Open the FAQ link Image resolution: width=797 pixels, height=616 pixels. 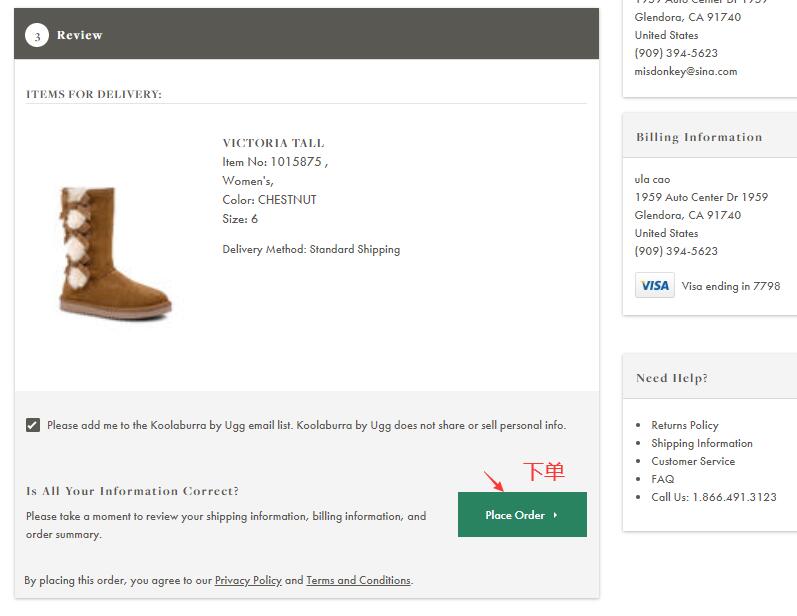click(662, 479)
